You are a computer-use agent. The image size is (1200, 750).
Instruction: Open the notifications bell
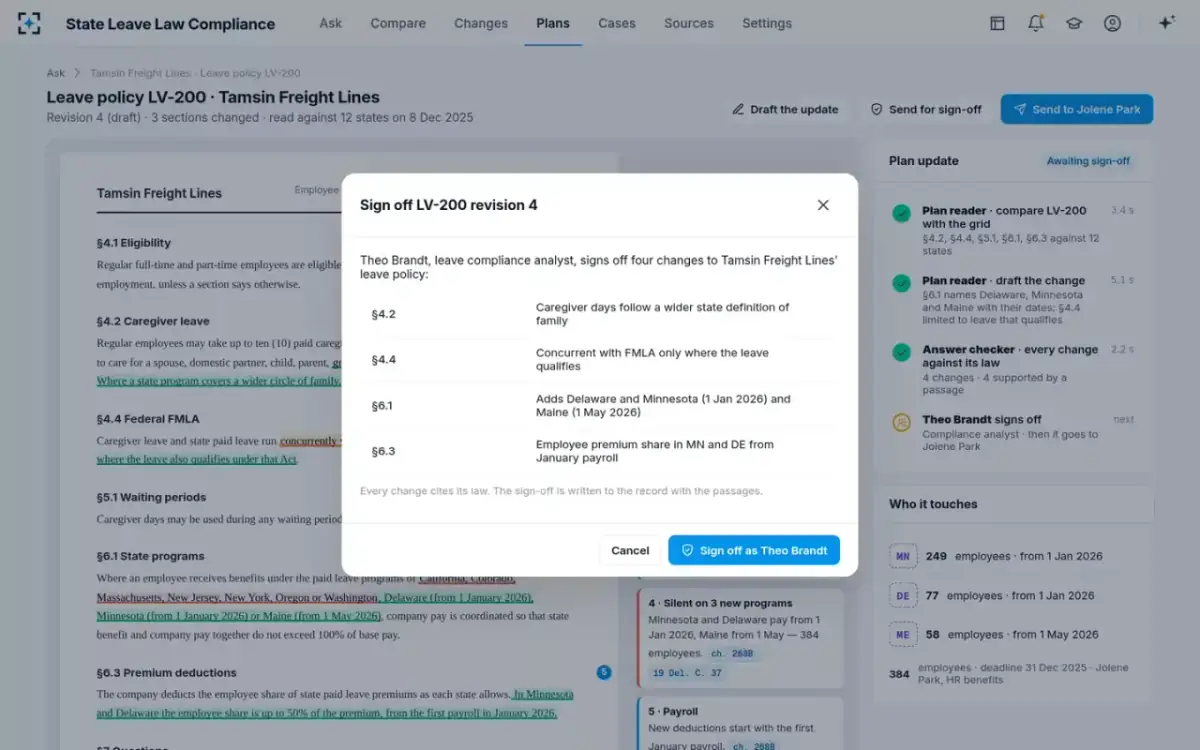coord(1035,23)
